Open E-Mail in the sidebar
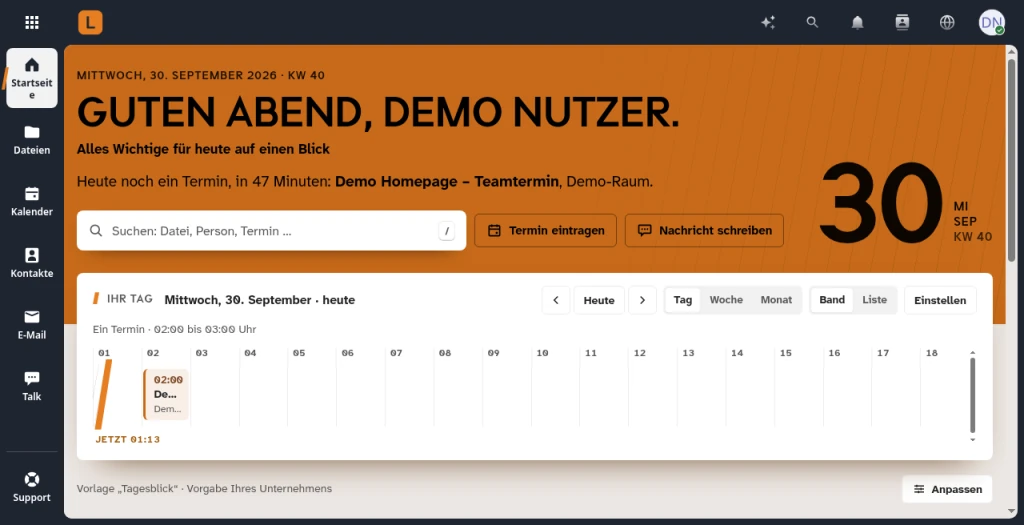Image resolution: width=1024 pixels, height=525 pixels. (32, 325)
